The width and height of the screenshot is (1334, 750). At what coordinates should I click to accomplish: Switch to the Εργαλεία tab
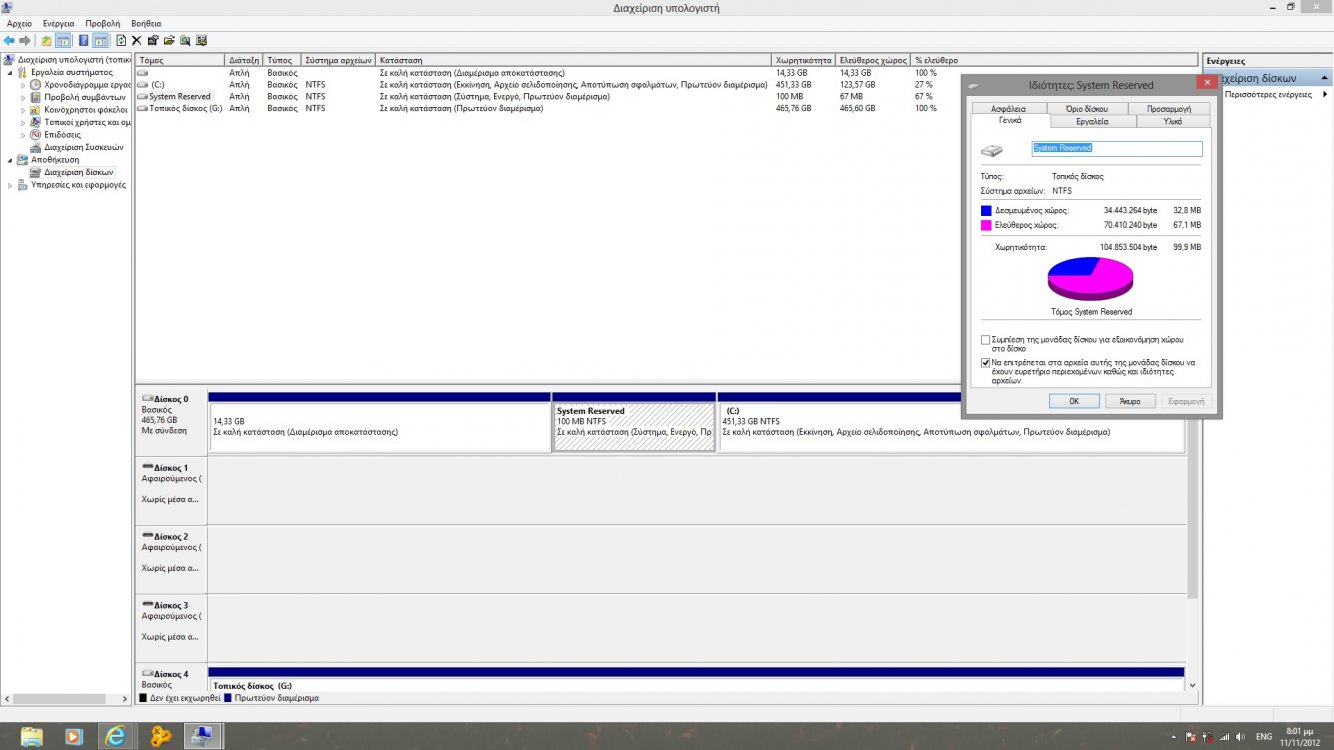point(1092,120)
